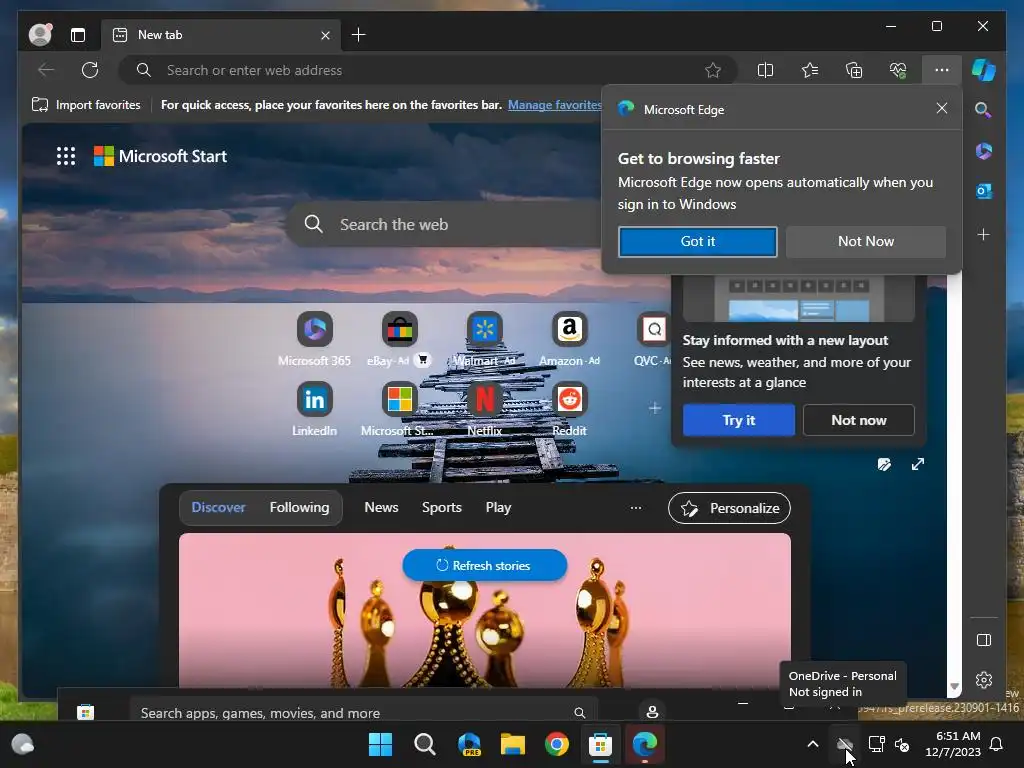This screenshot has width=1024, height=768.
Task: Click the Personalize button
Action: tap(729, 508)
